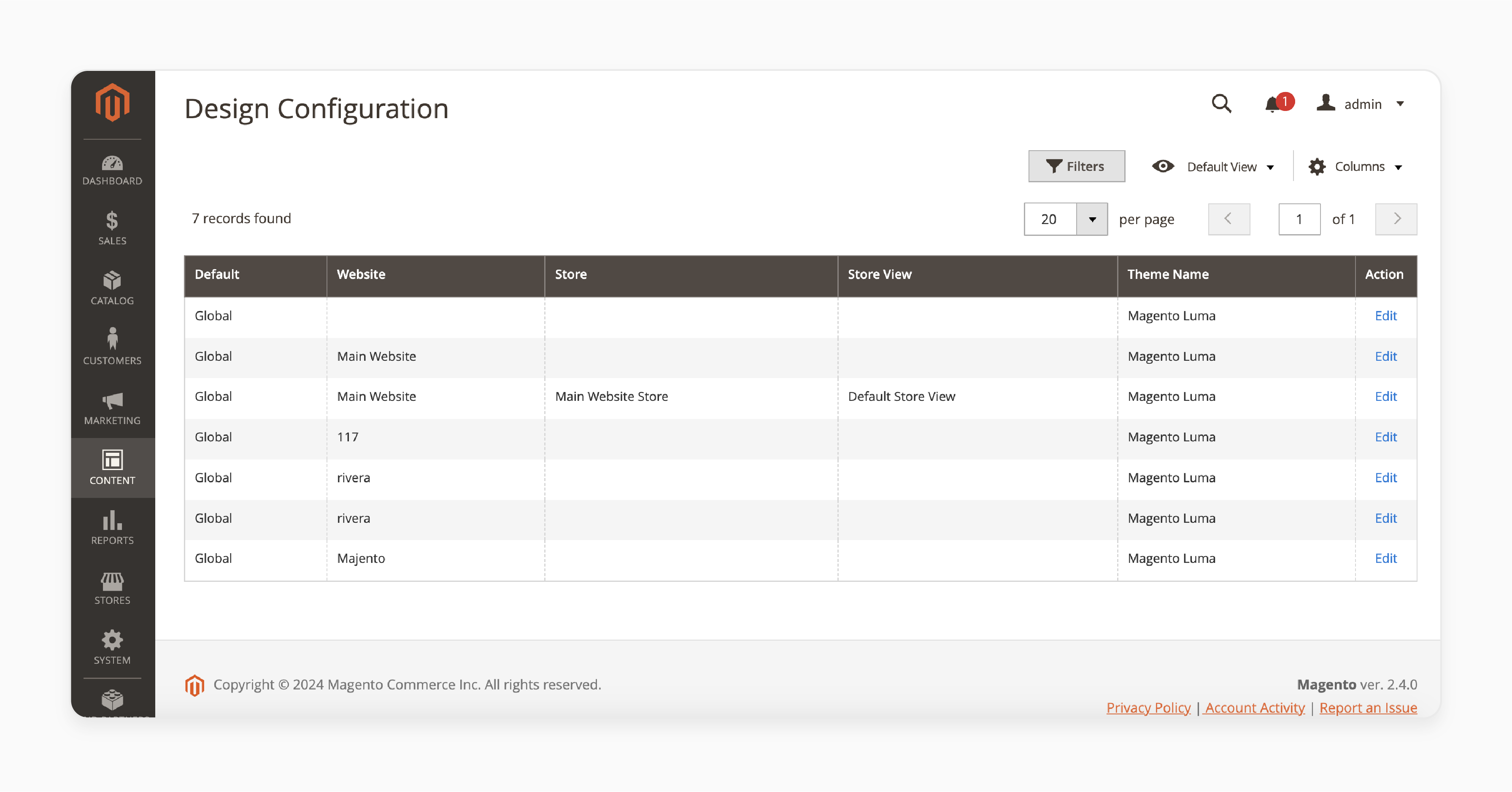
Task: Open the Privacy Policy link
Action: pos(1148,708)
